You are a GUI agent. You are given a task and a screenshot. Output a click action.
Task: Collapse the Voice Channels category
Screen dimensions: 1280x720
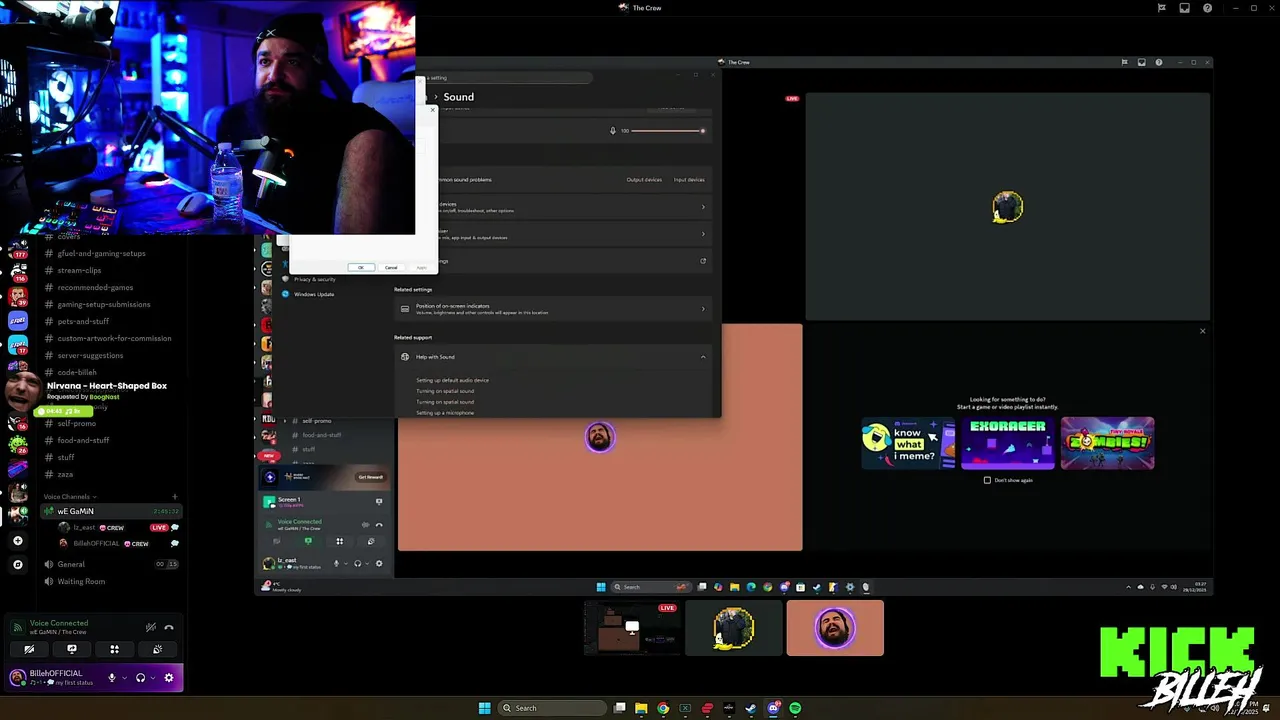(69, 496)
